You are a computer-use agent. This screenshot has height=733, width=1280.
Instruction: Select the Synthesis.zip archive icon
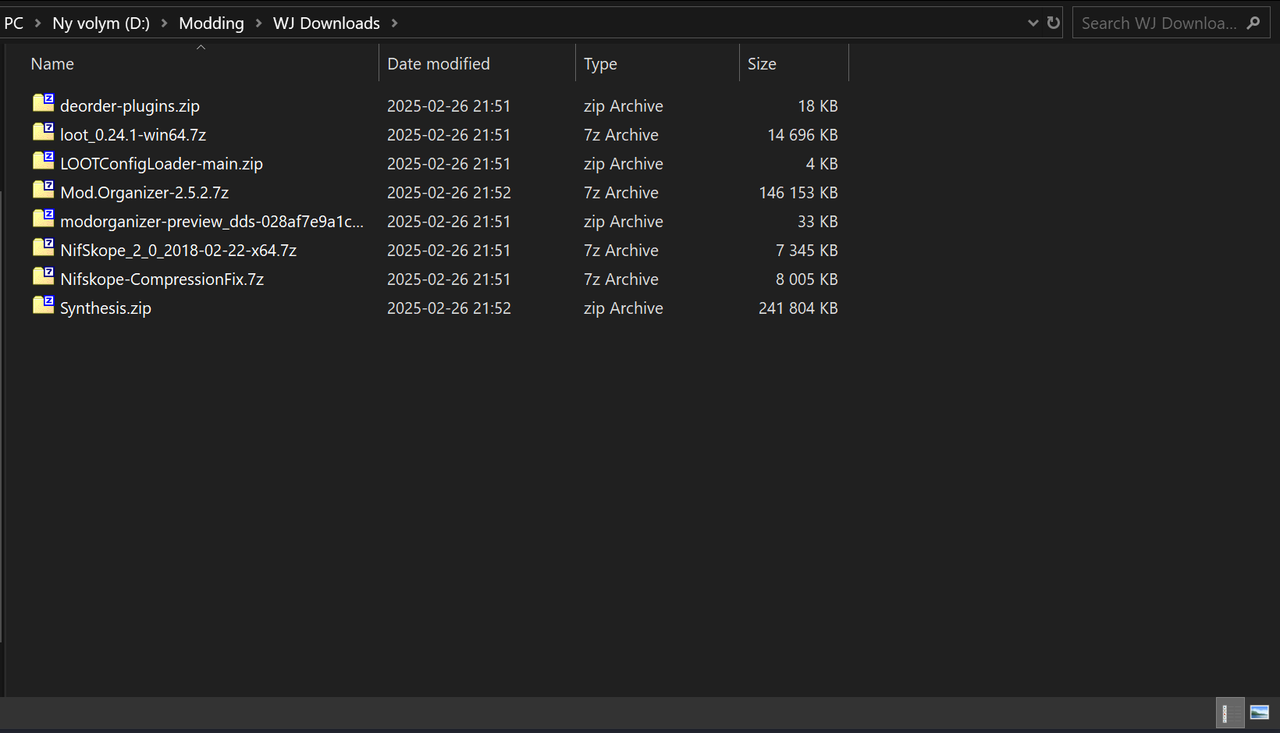pyautogui.click(x=43, y=307)
